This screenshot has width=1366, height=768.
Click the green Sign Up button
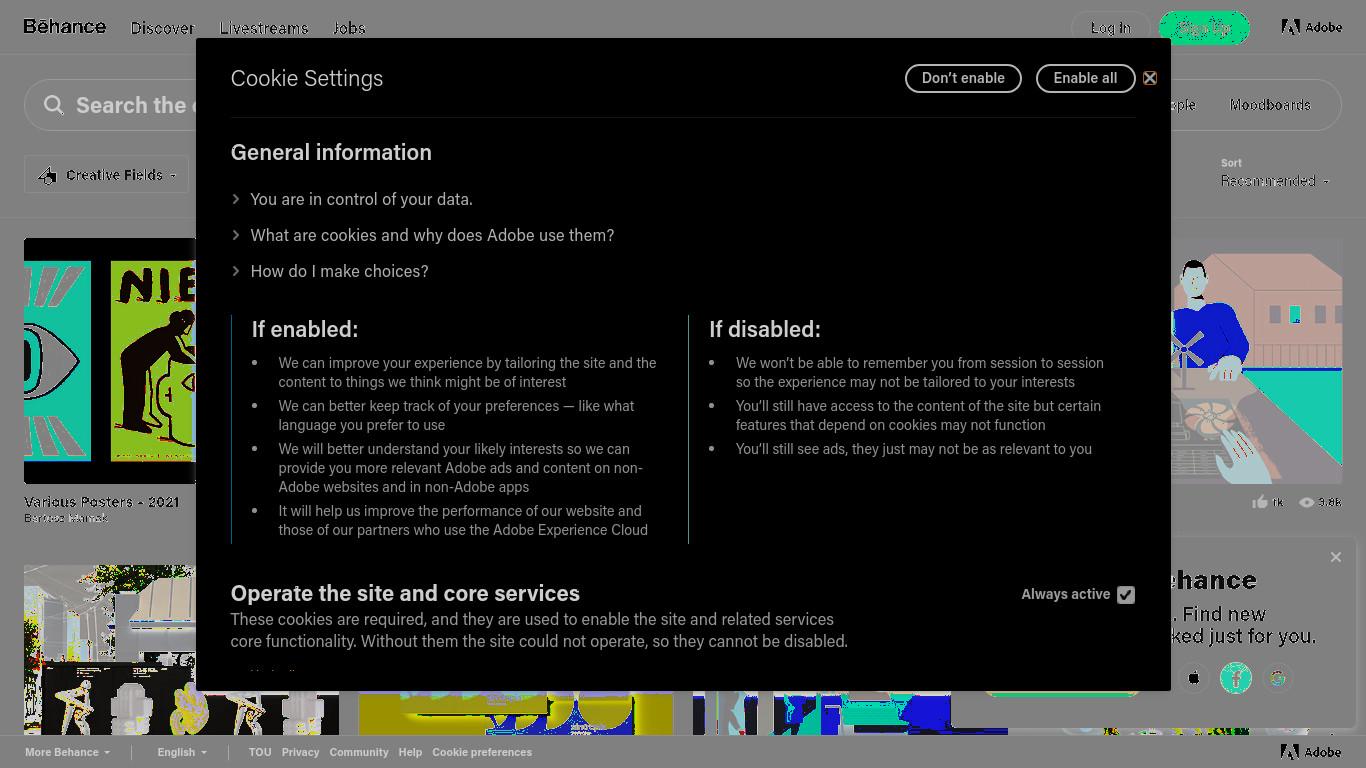(x=1204, y=28)
